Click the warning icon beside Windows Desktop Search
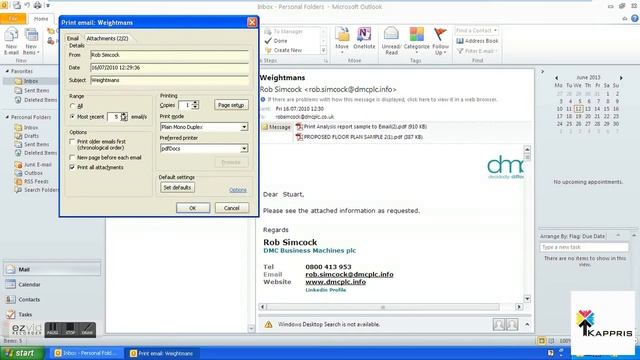640x360 pixels. coord(268,324)
